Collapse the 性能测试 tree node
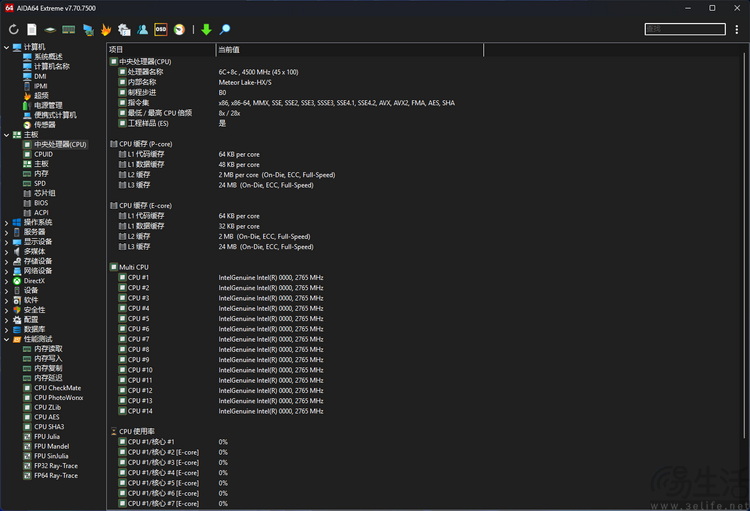 click(6, 339)
